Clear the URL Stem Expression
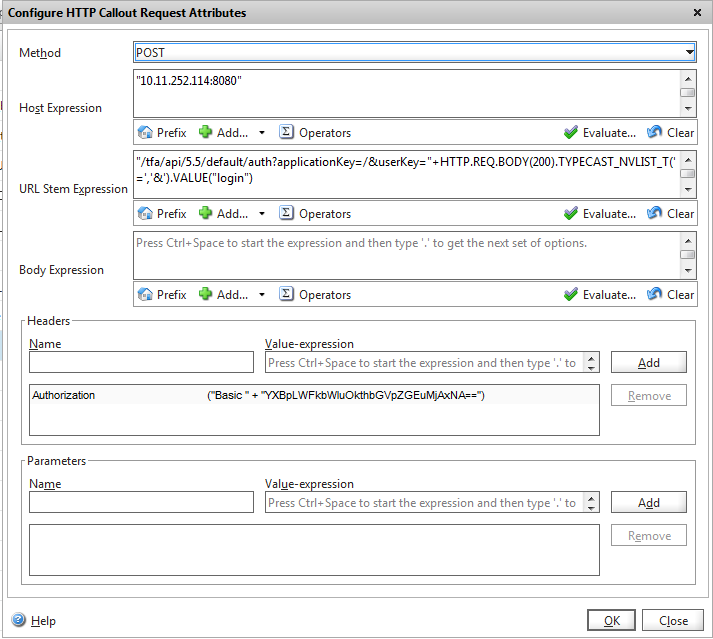 tap(670, 213)
